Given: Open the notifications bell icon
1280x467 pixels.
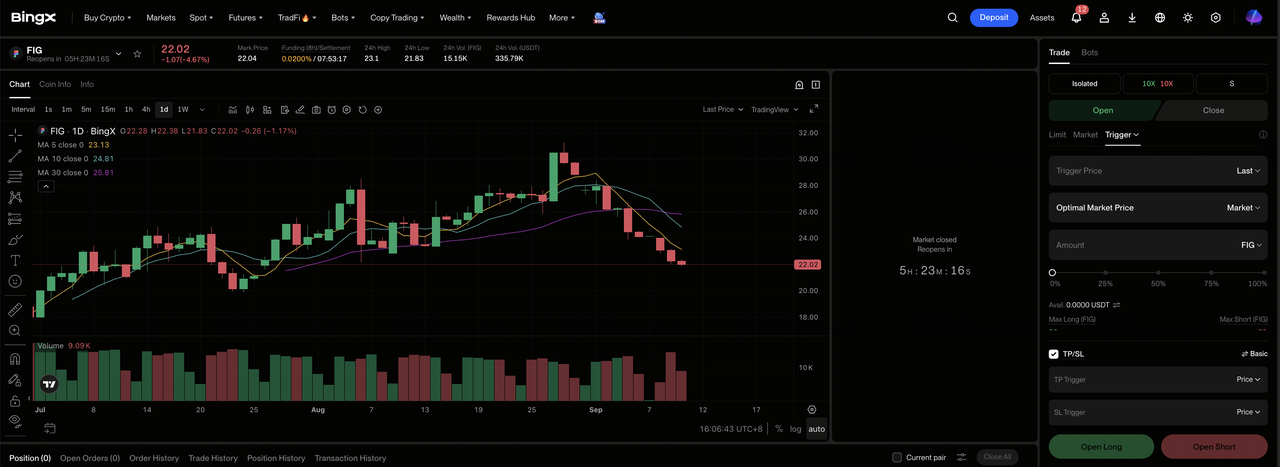Looking at the screenshot, I should (x=1076, y=18).
